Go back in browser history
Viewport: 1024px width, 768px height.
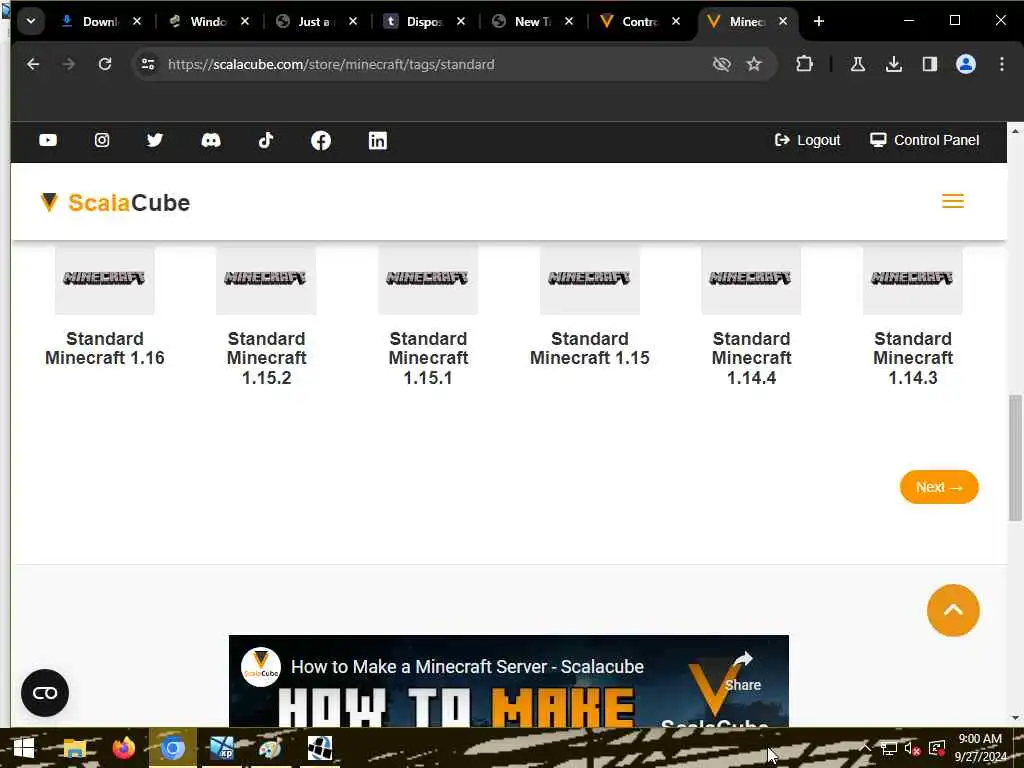point(33,64)
